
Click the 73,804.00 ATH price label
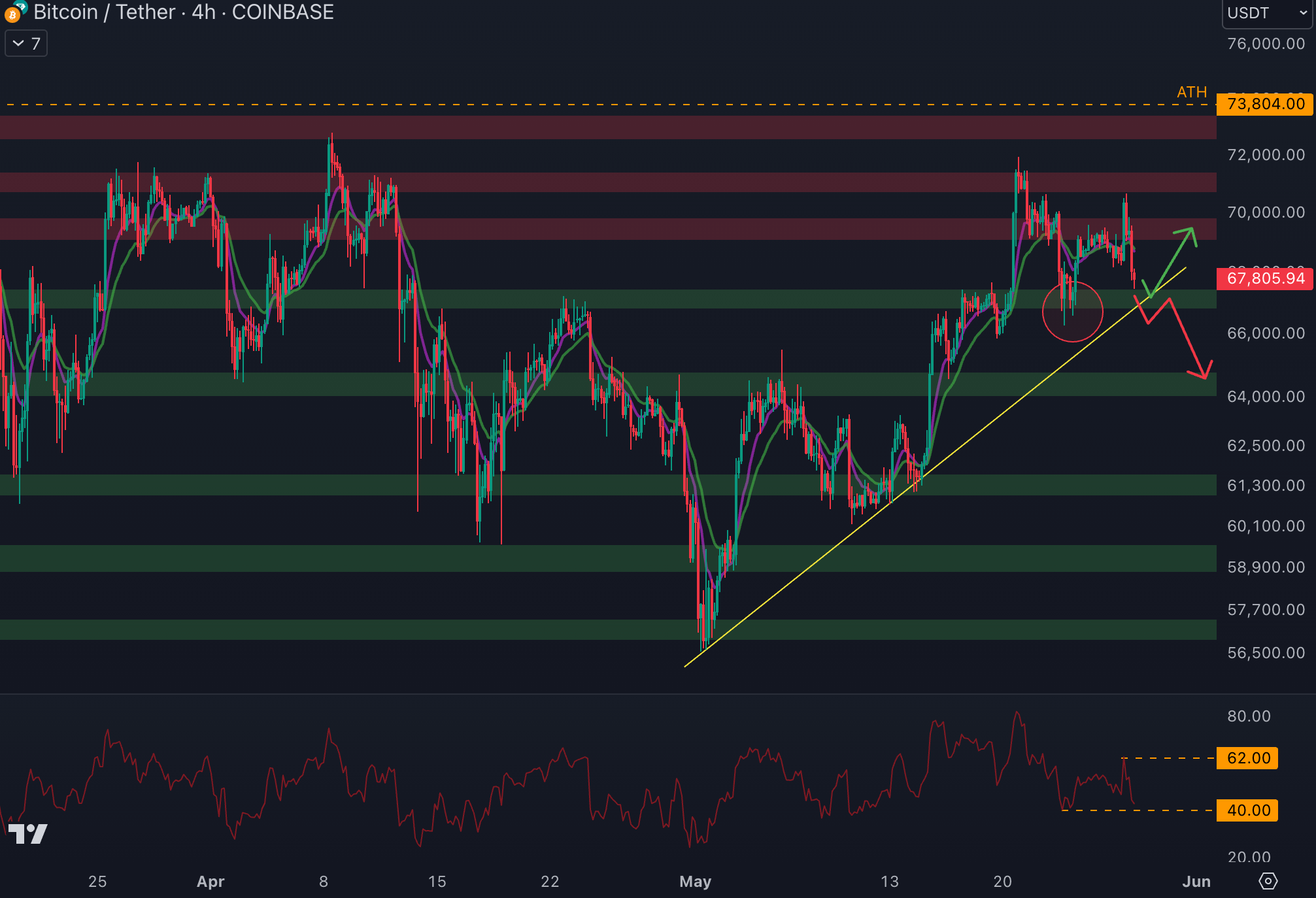[1265, 104]
